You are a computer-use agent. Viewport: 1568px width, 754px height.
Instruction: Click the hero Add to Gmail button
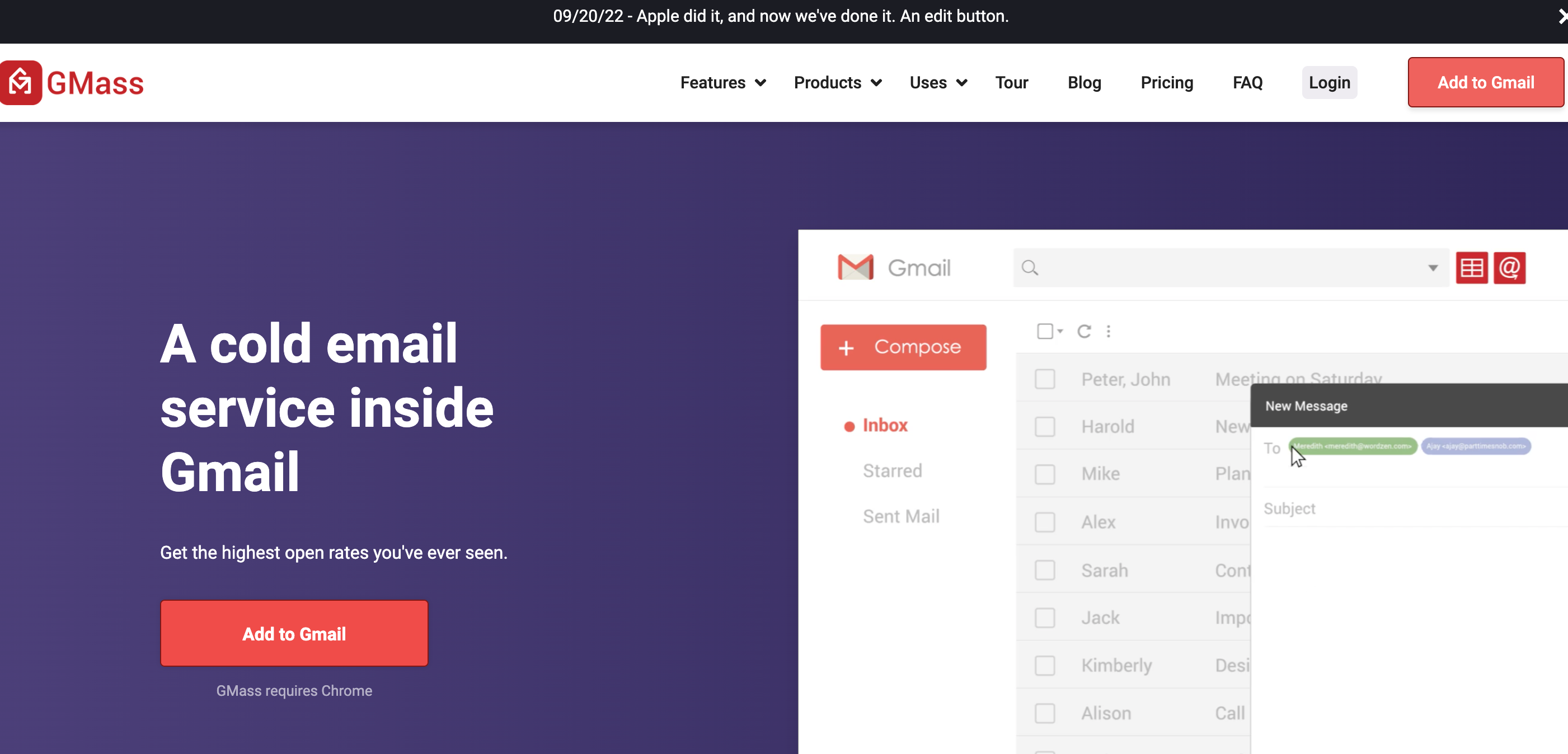coord(294,634)
